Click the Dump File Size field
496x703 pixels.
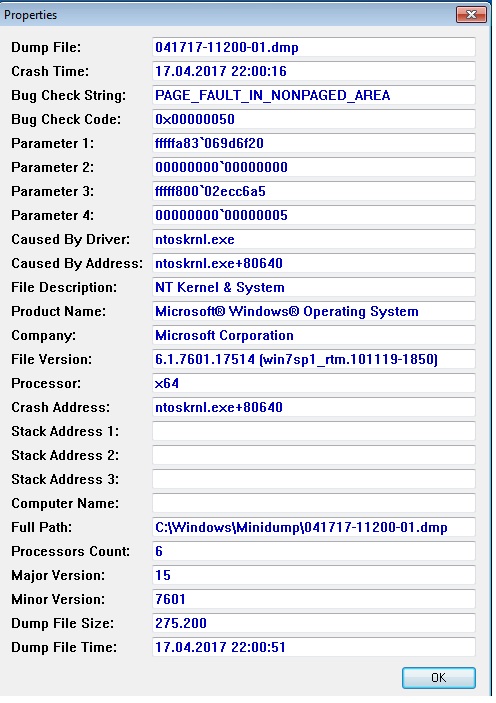click(313, 623)
